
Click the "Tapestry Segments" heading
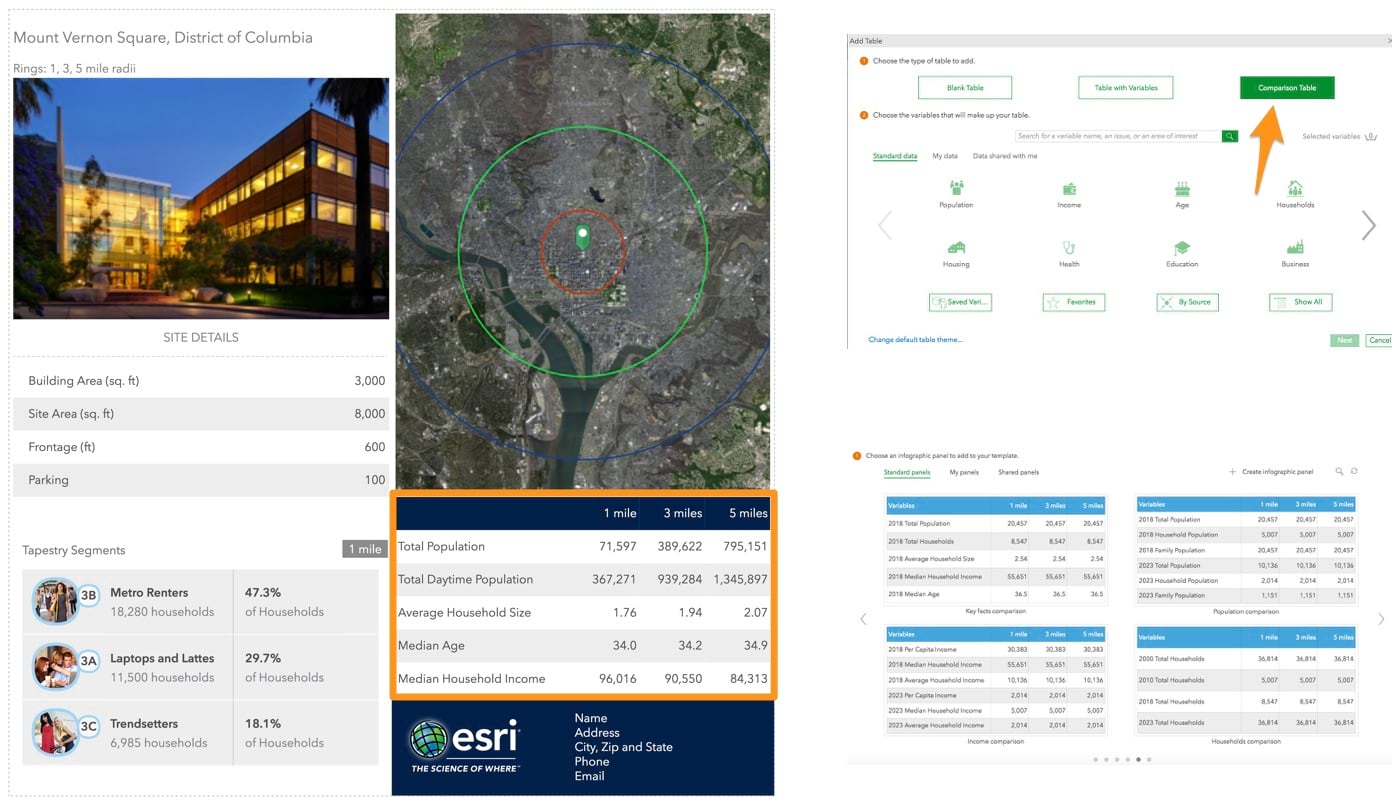(x=74, y=550)
